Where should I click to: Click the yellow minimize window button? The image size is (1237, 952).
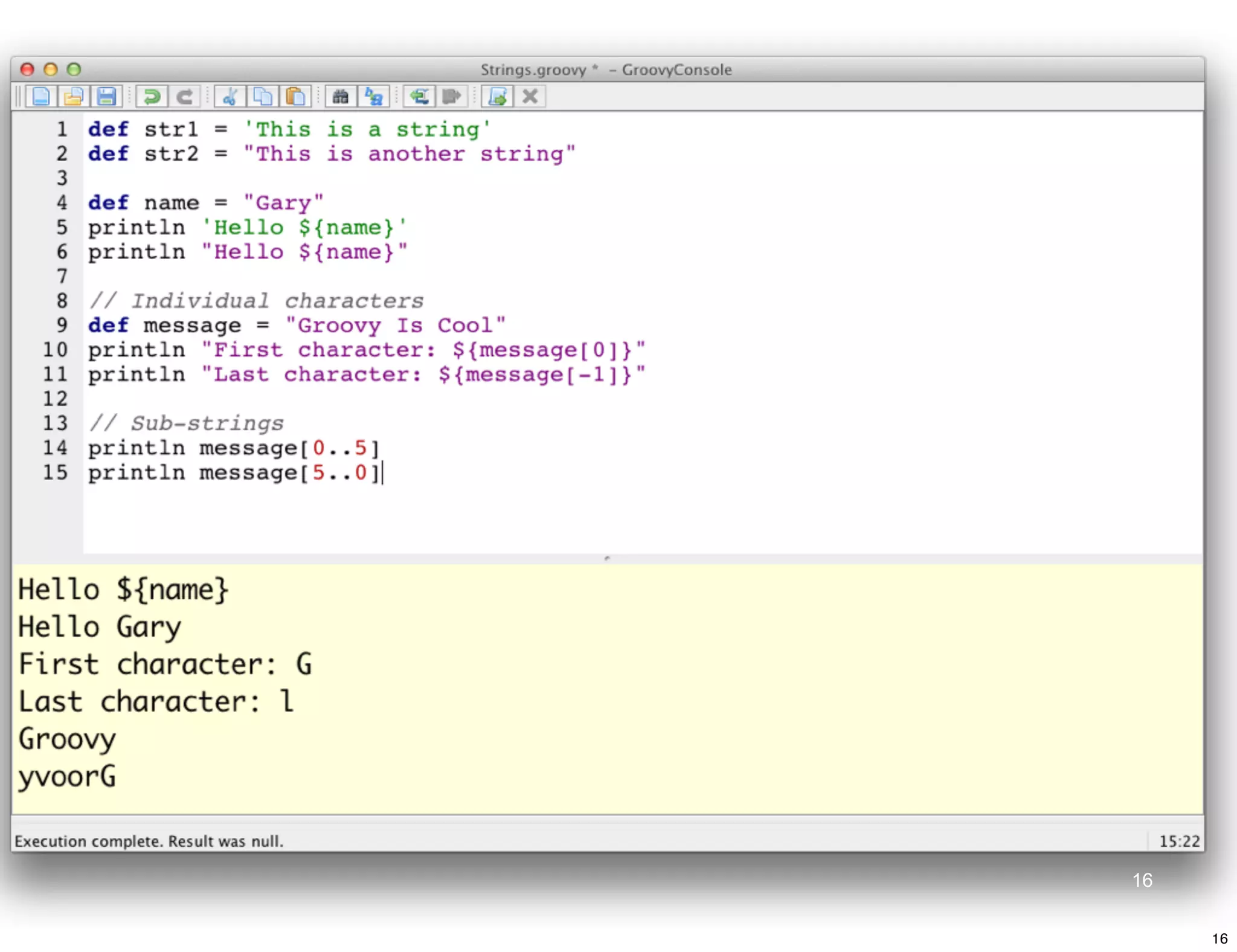51,69
